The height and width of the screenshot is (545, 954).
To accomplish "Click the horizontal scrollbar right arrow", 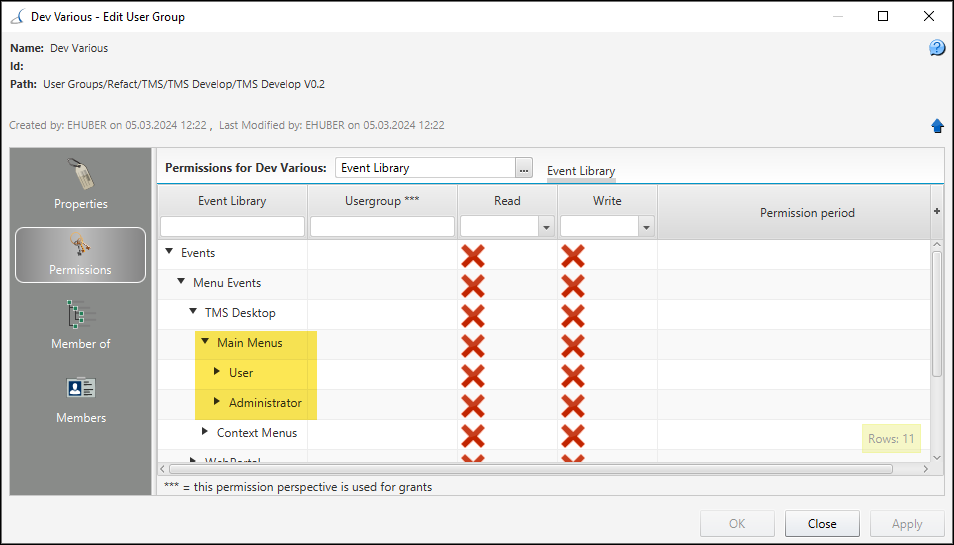I will tap(925, 469).
